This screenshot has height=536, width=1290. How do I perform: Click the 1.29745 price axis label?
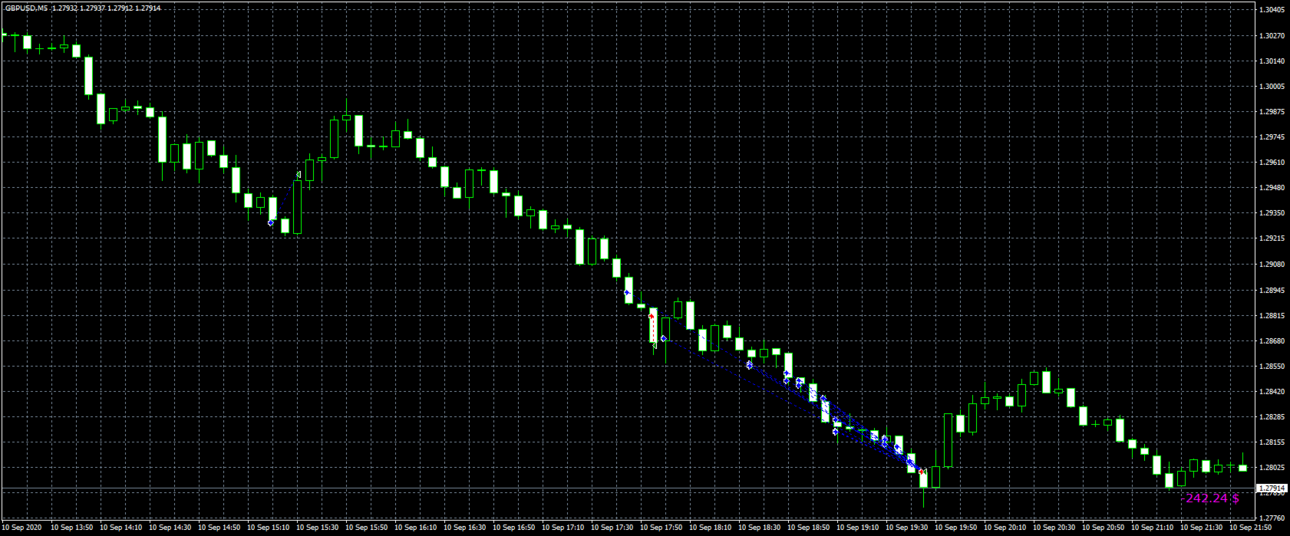[x=1270, y=137]
